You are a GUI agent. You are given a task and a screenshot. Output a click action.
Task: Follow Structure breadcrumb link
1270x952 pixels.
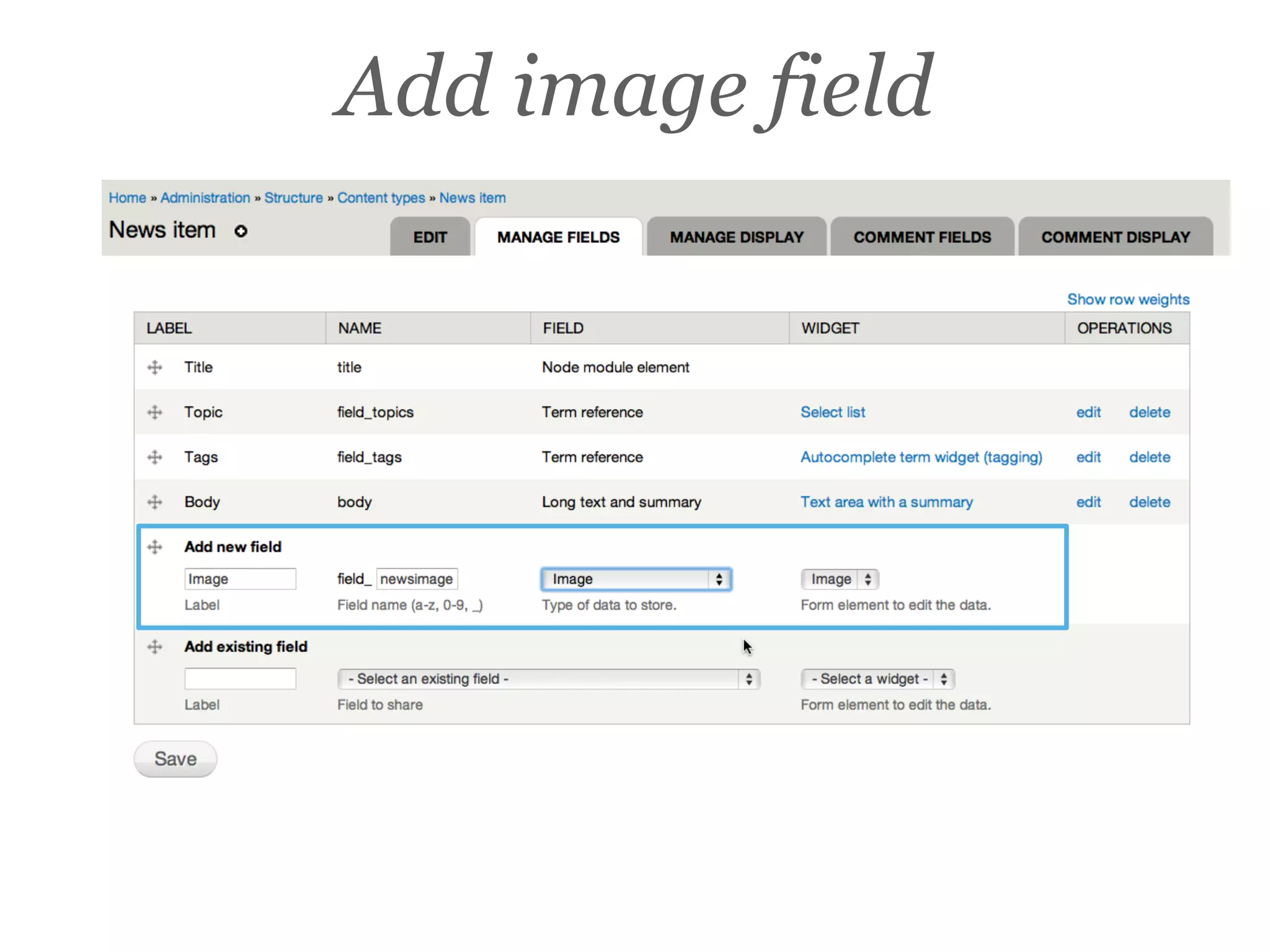293,198
